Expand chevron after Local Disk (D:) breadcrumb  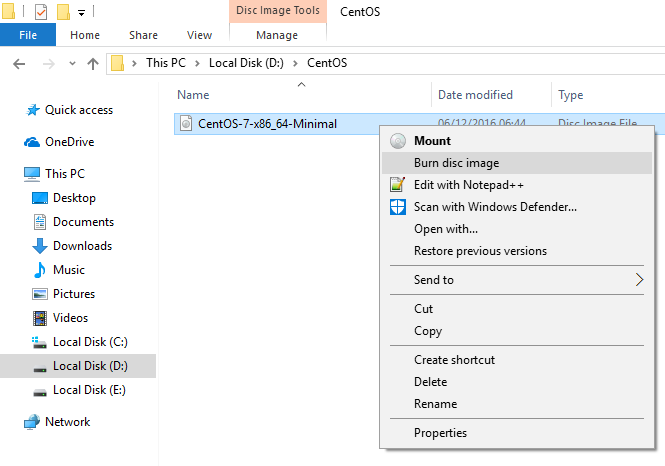pos(295,63)
